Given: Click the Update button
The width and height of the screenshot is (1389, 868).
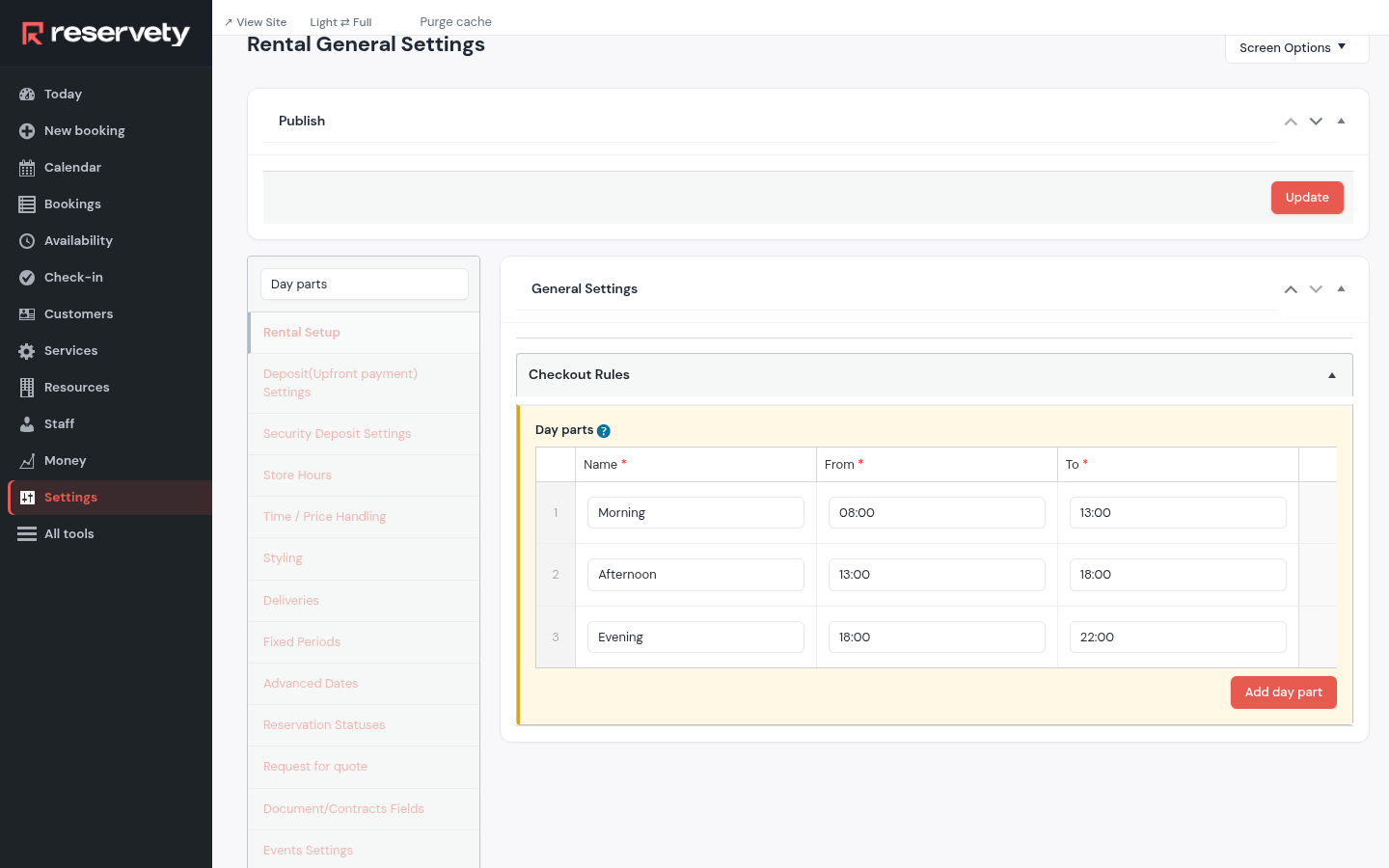Looking at the screenshot, I should point(1307,198).
